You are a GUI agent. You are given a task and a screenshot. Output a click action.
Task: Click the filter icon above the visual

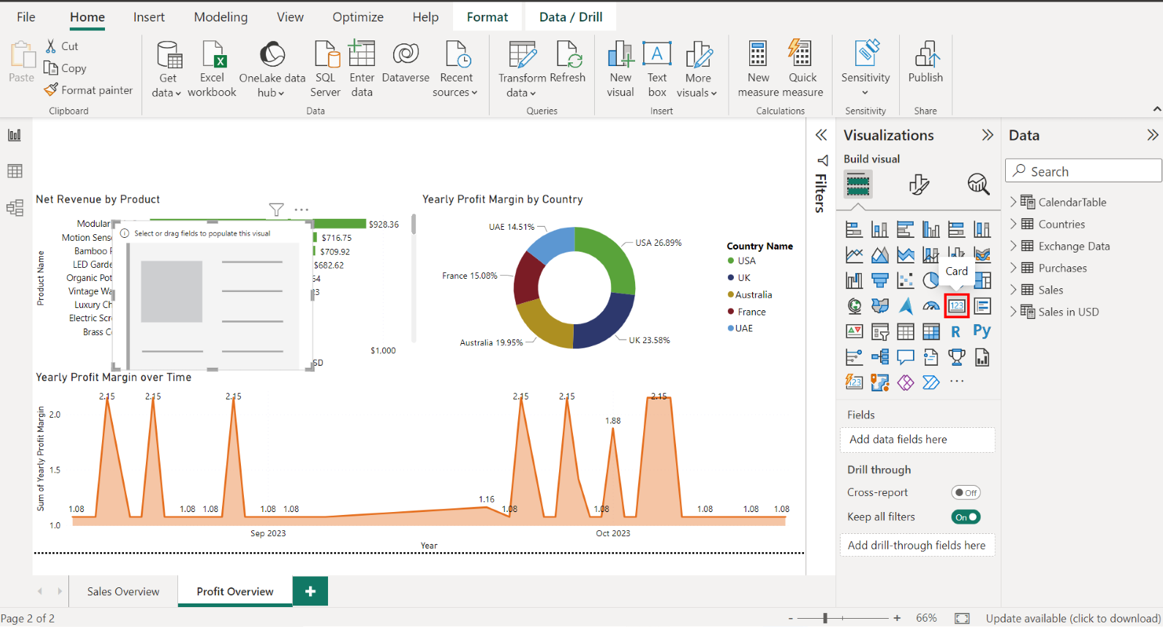click(276, 209)
